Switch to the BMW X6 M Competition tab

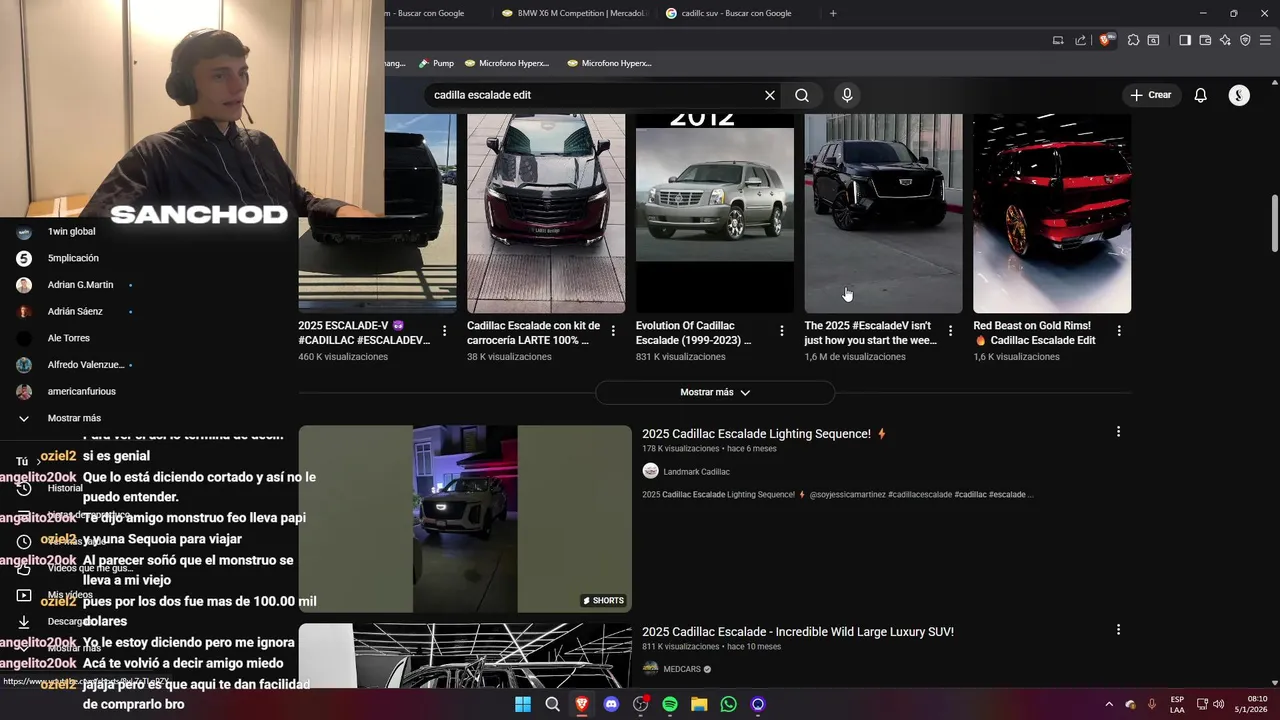[575, 13]
